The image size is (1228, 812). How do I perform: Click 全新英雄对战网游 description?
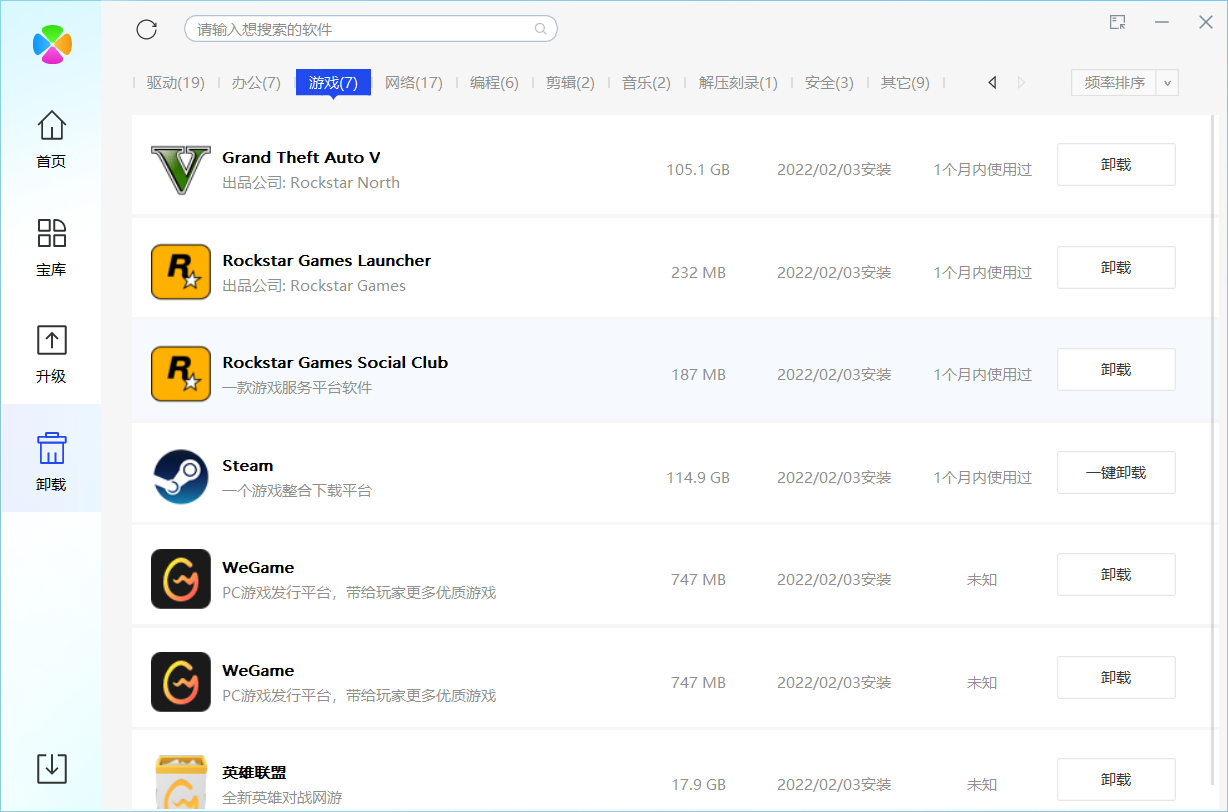click(x=282, y=798)
